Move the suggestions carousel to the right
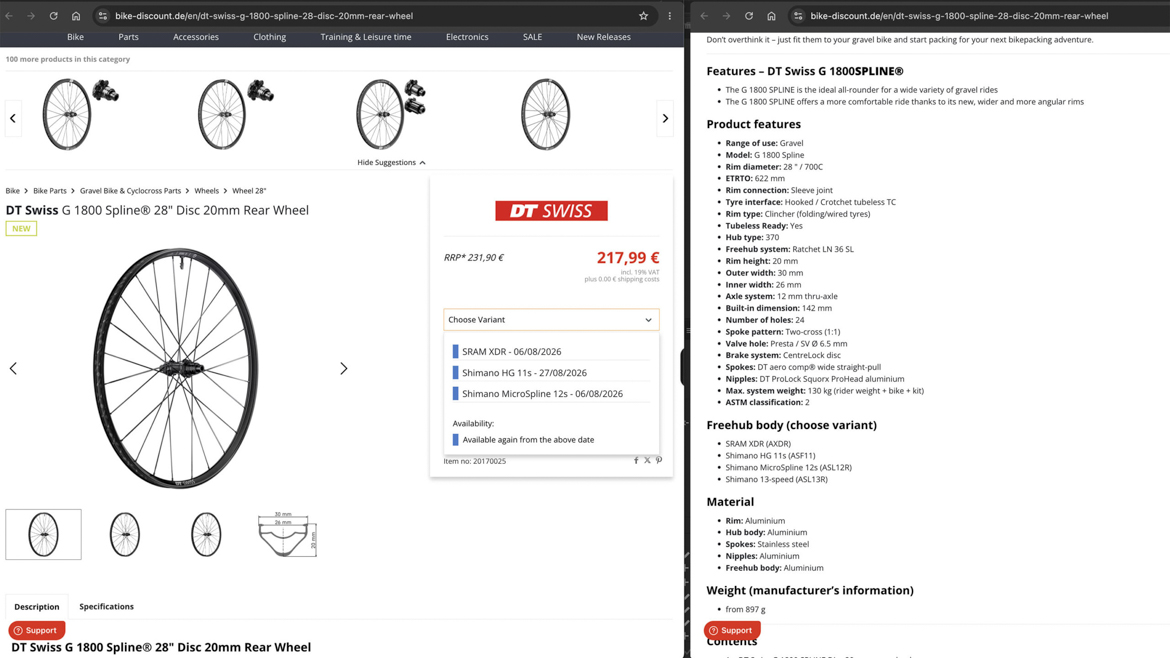 (665, 118)
